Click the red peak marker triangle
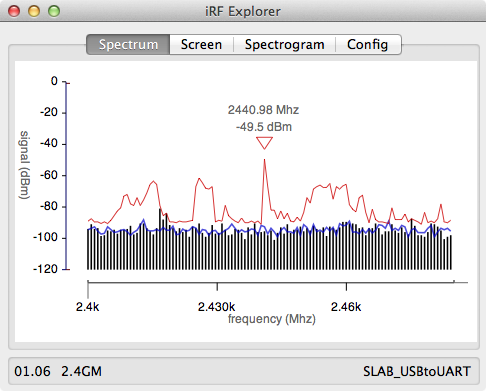Screen dimensions: 486x391 [264, 143]
